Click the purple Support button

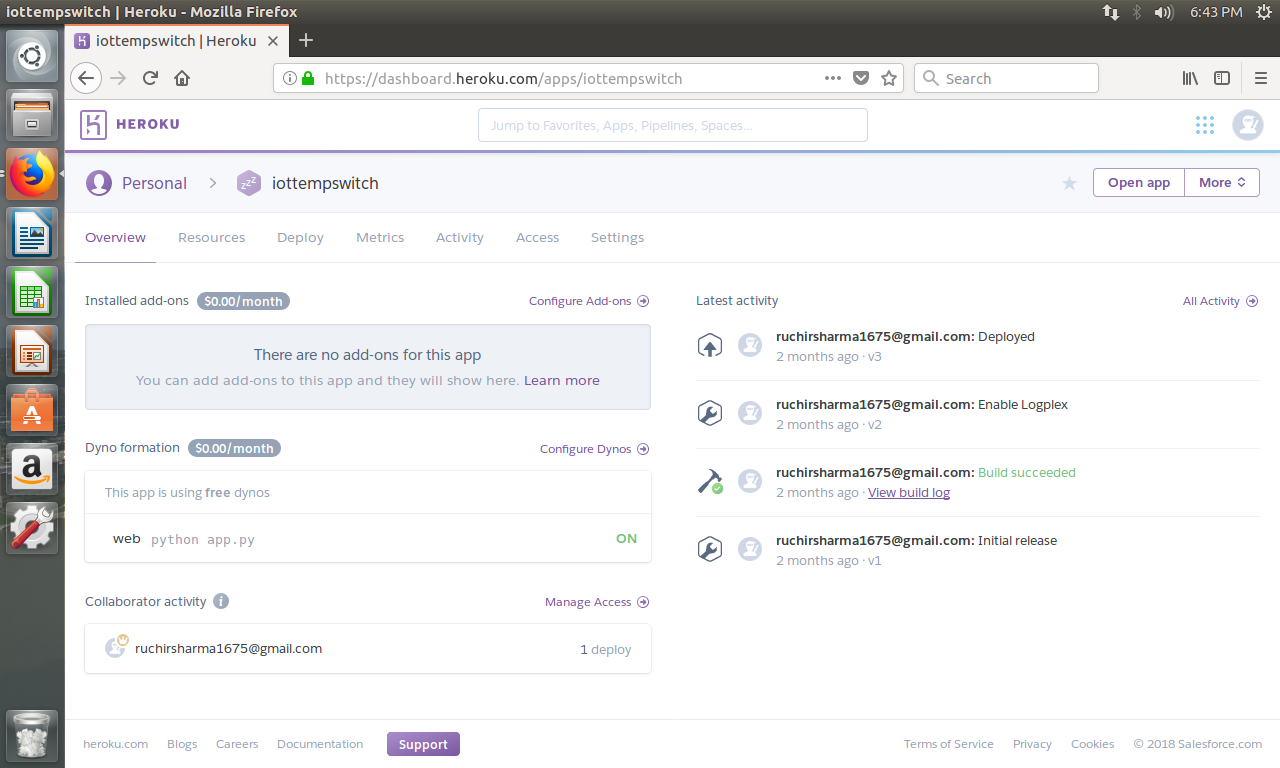tap(423, 744)
